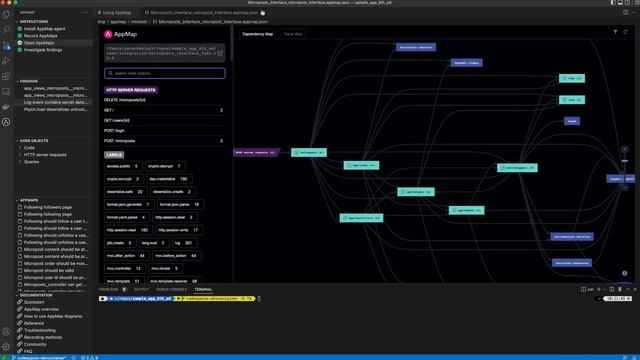Click the open-file icon beside source path
Screen dimensions: 640x360
tap(220, 53)
